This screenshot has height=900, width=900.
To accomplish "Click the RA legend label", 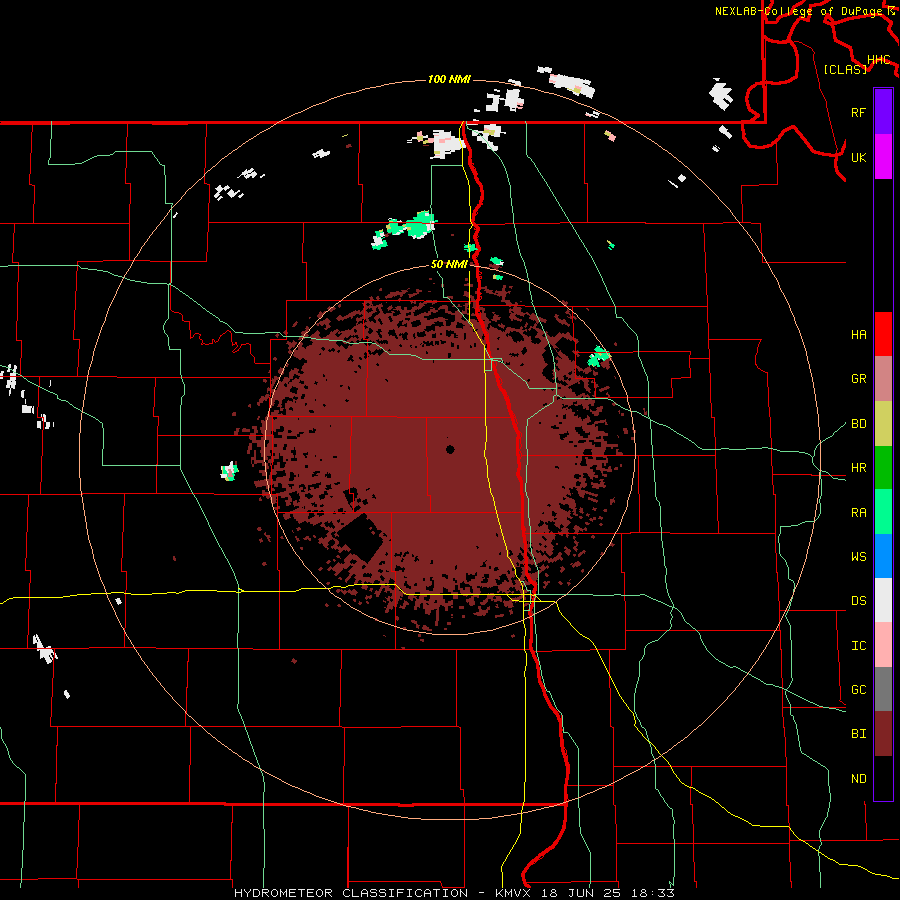I will tap(858, 513).
